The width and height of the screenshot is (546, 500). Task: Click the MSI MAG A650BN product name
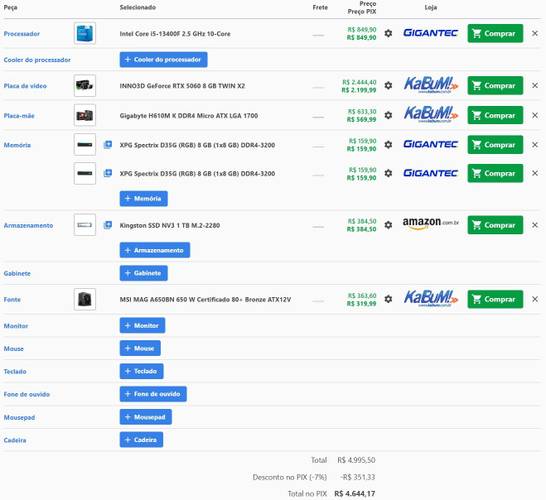point(205,299)
